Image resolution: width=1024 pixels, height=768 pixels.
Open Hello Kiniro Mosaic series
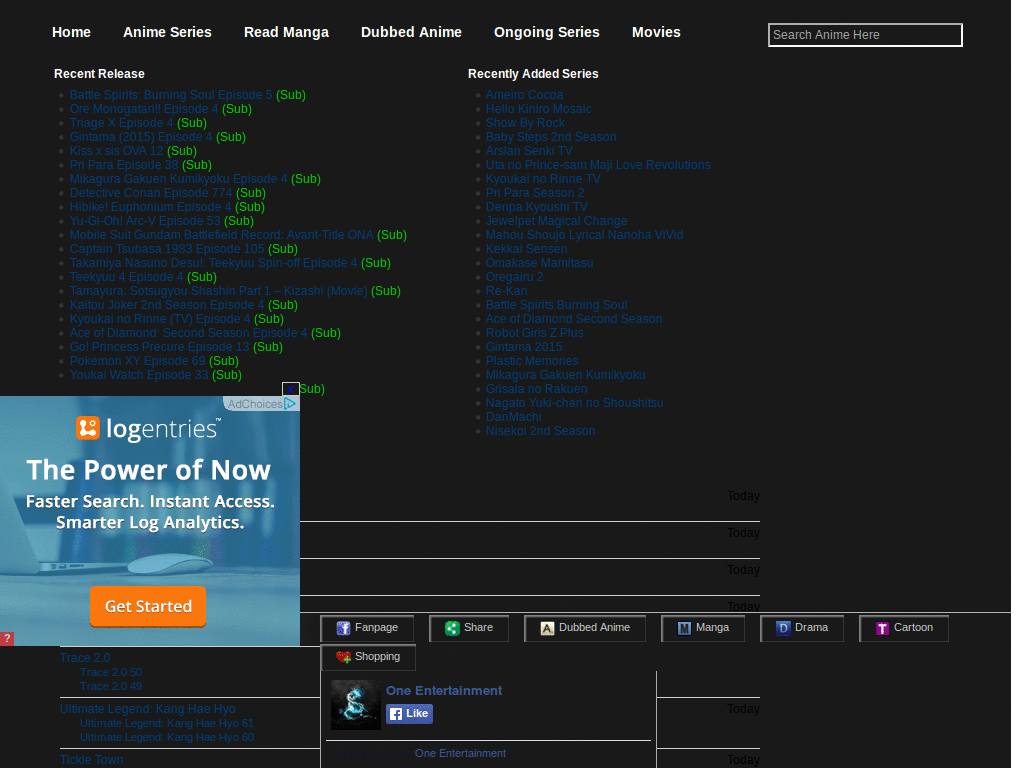pyautogui.click(x=539, y=109)
